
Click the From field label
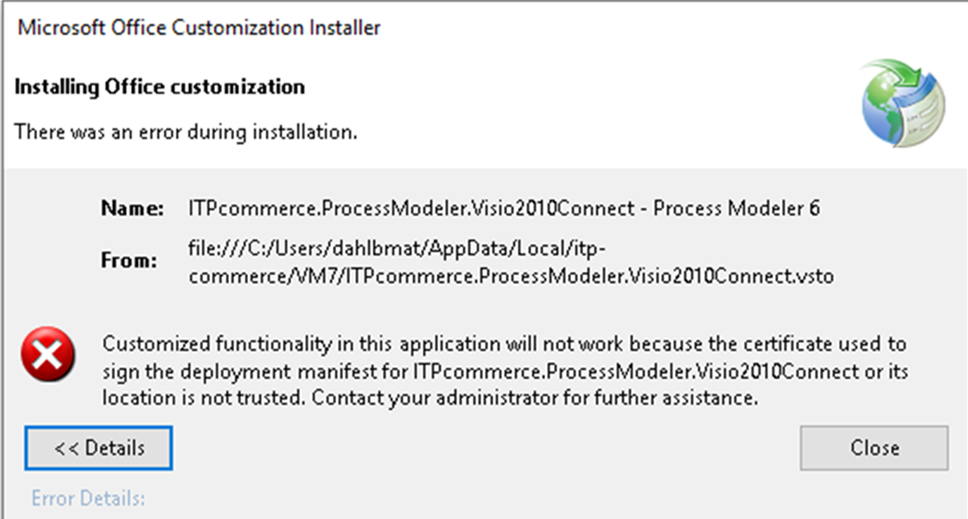coord(129,260)
